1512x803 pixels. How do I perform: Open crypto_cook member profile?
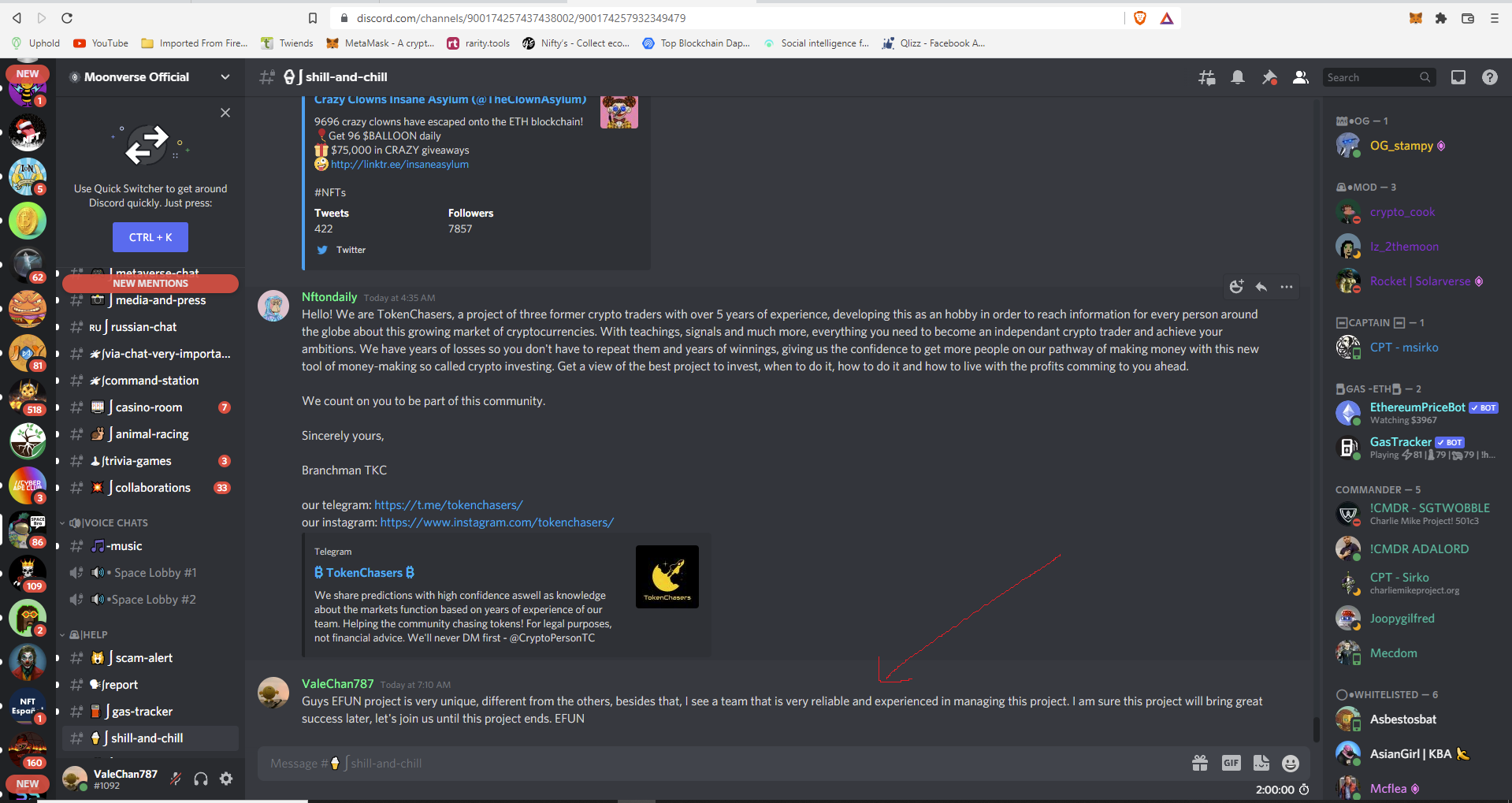[1417, 212]
